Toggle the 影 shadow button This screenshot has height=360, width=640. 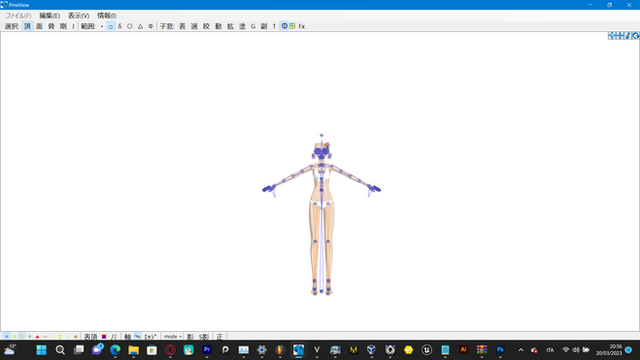190,337
